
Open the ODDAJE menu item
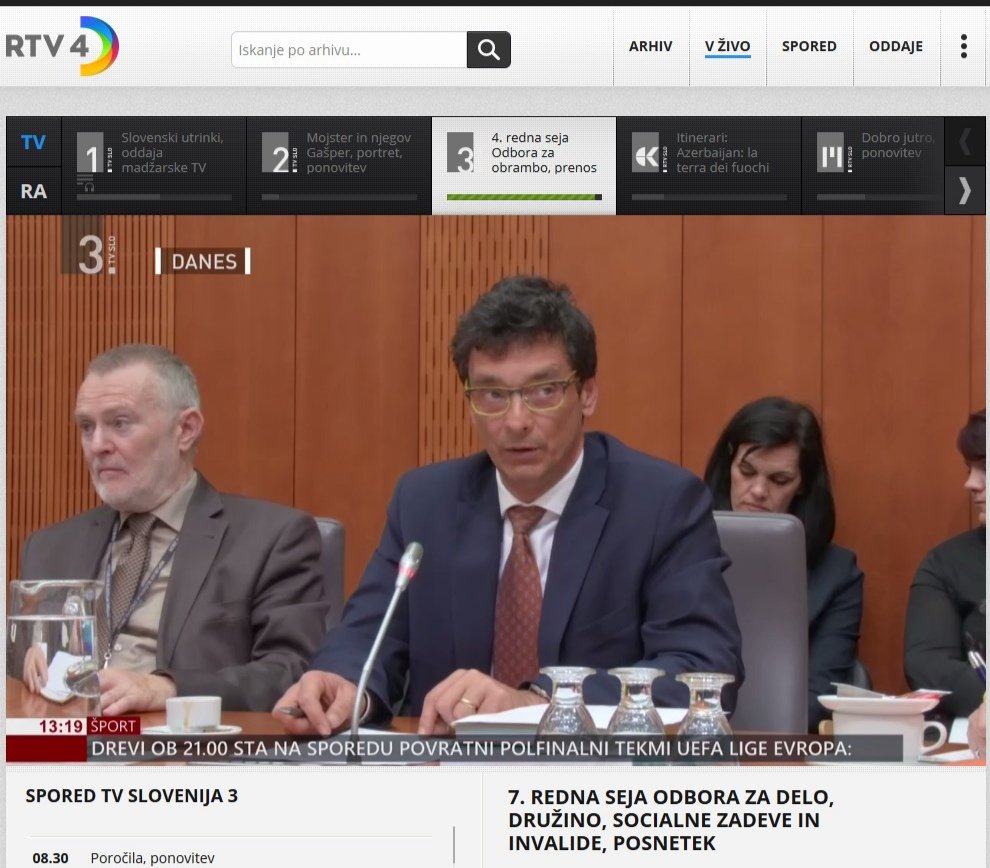(895, 46)
